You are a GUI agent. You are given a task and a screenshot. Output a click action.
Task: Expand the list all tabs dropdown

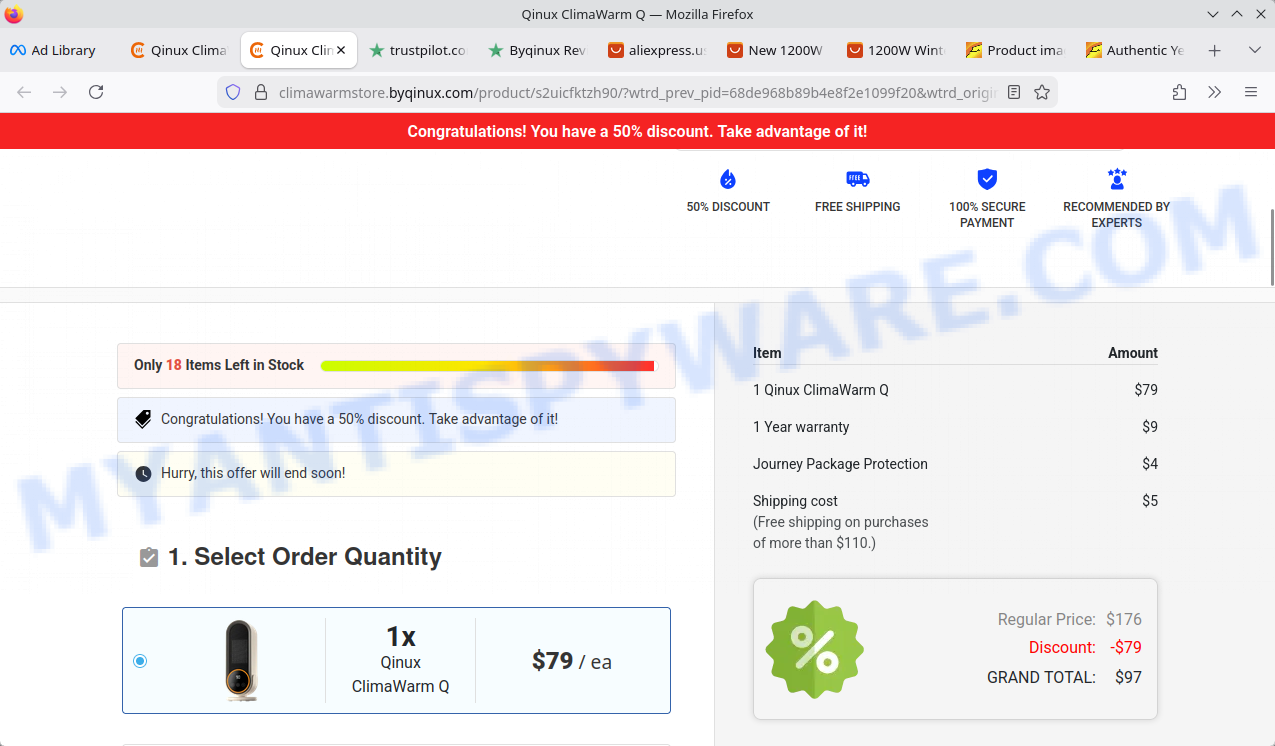coord(1255,50)
